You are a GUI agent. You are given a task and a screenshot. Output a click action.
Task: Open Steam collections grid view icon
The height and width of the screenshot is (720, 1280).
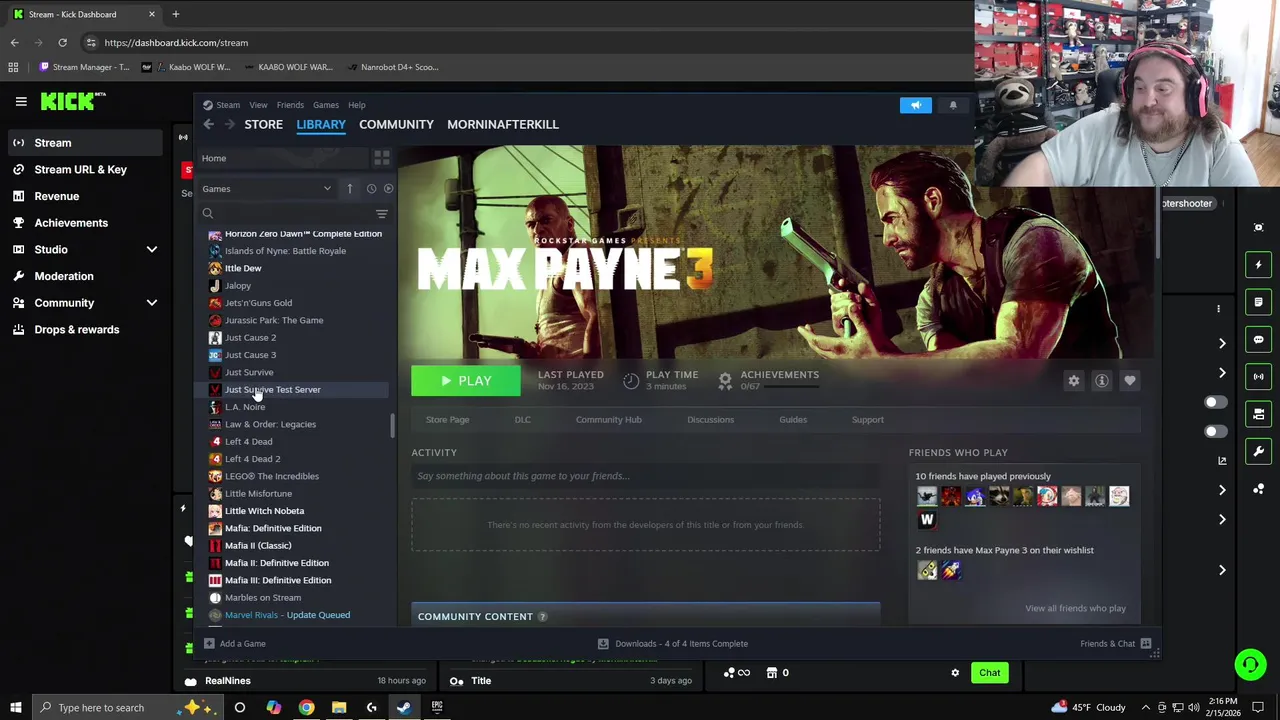coord(381,158)
